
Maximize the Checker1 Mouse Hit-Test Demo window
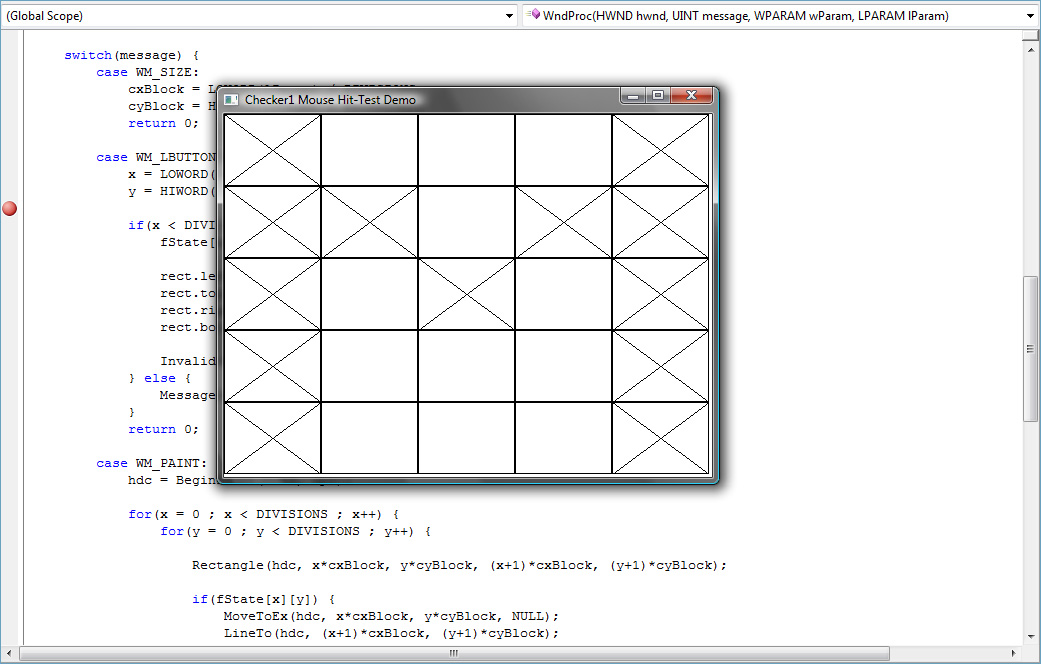[x=657, y=96]
